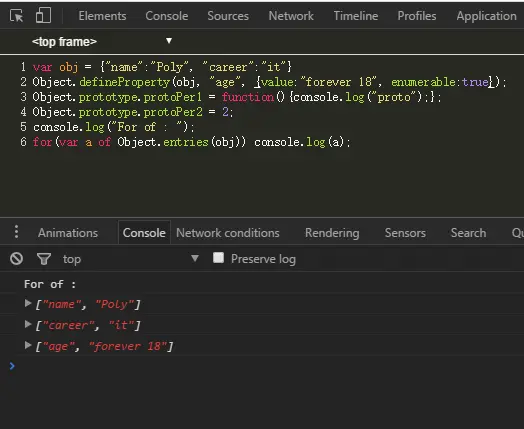Open the Application tab
Screen dimensions: 524x429
(487, 16)
